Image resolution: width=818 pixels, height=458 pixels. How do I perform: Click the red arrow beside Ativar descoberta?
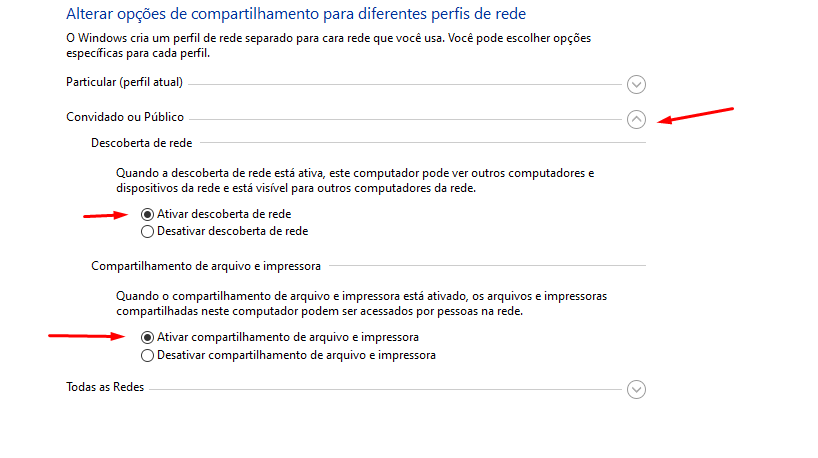click(105, 215)
